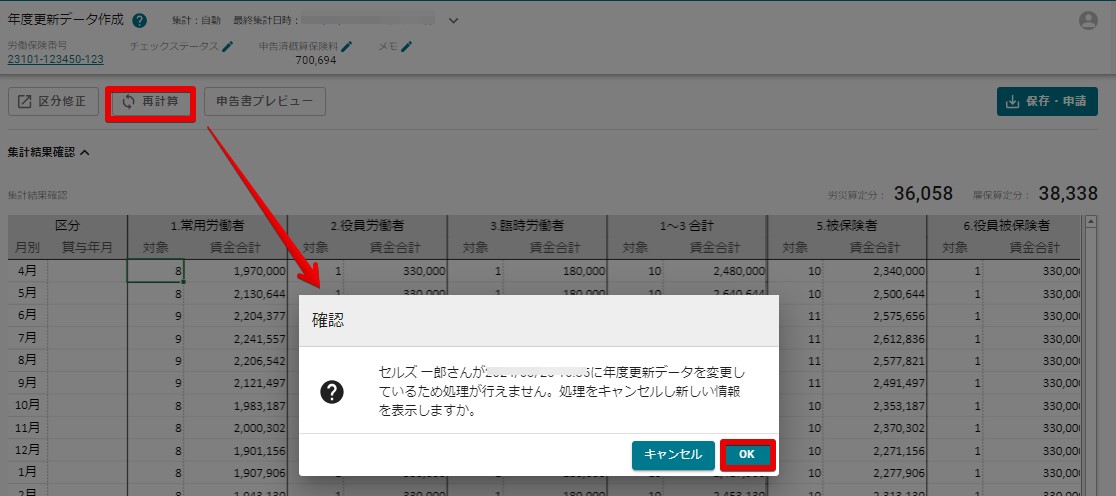Edit チェックステータス with pencil icon
The width and height of the screenshot is (1116, 496).
(228, 46)
